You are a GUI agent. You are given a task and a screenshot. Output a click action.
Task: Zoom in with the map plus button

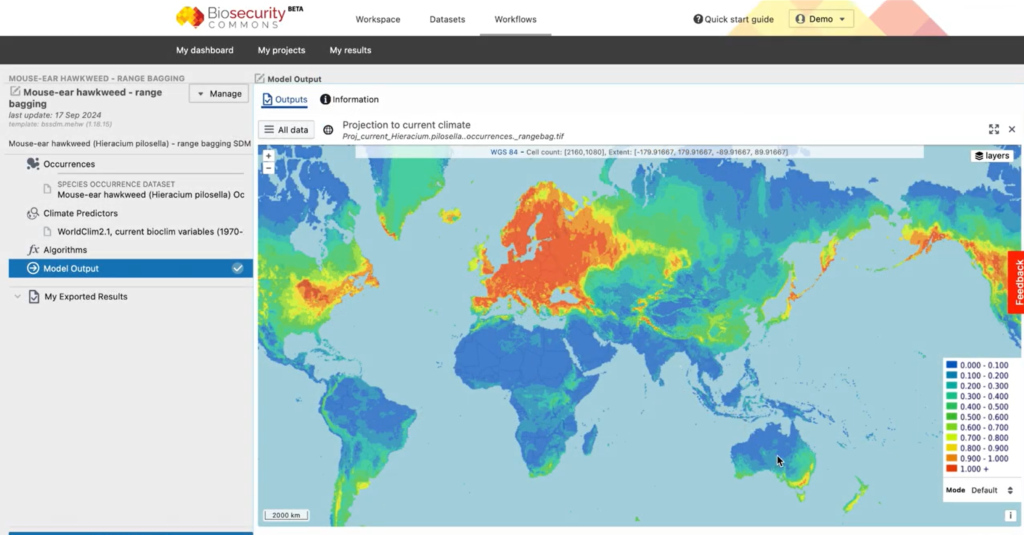pyautogui.click(x=268, y=156)
